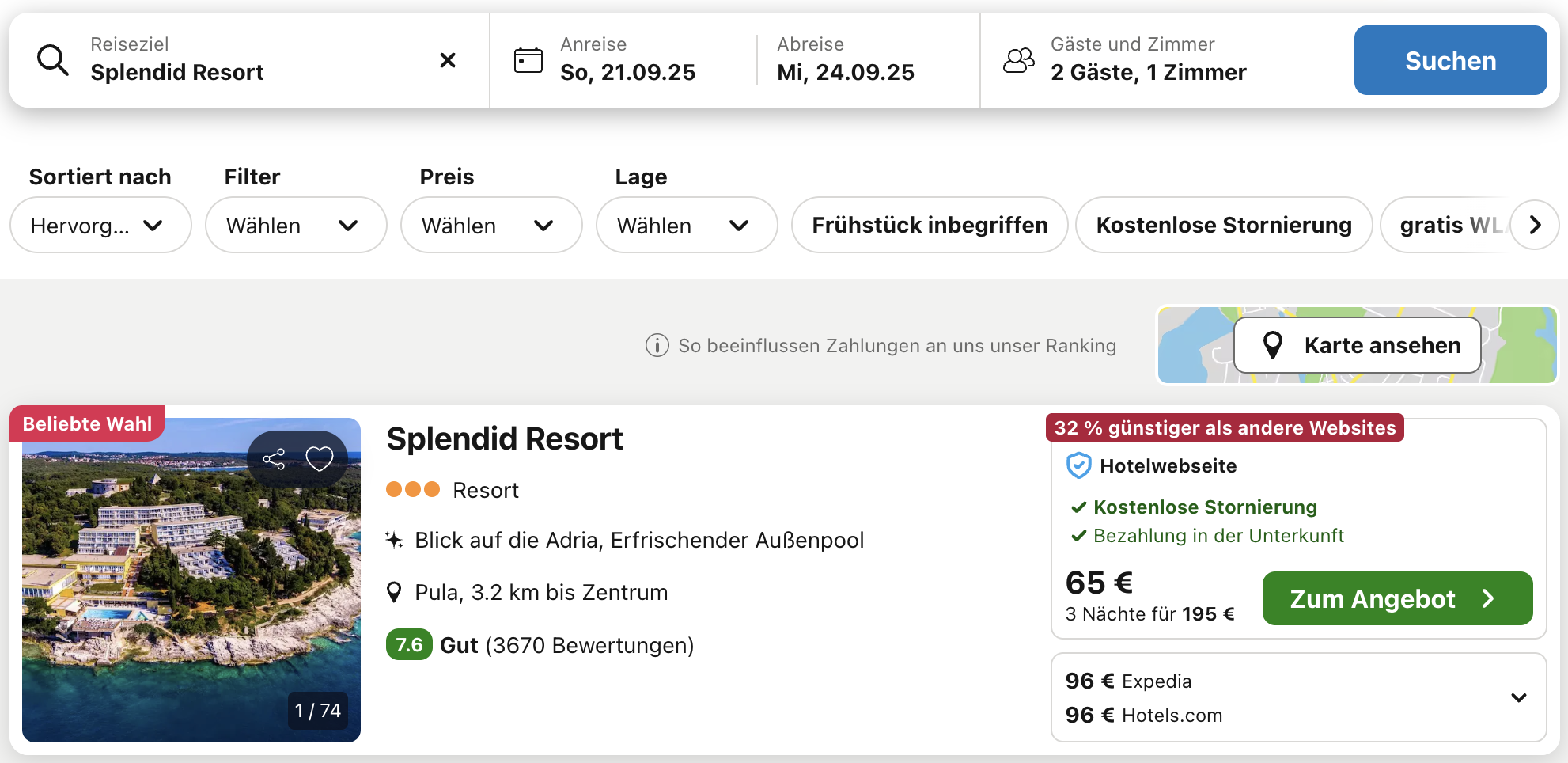Click 32 % günstiger als andere Websites
Viewport: 1568px width, 763px height.
tap(1225, 427)
